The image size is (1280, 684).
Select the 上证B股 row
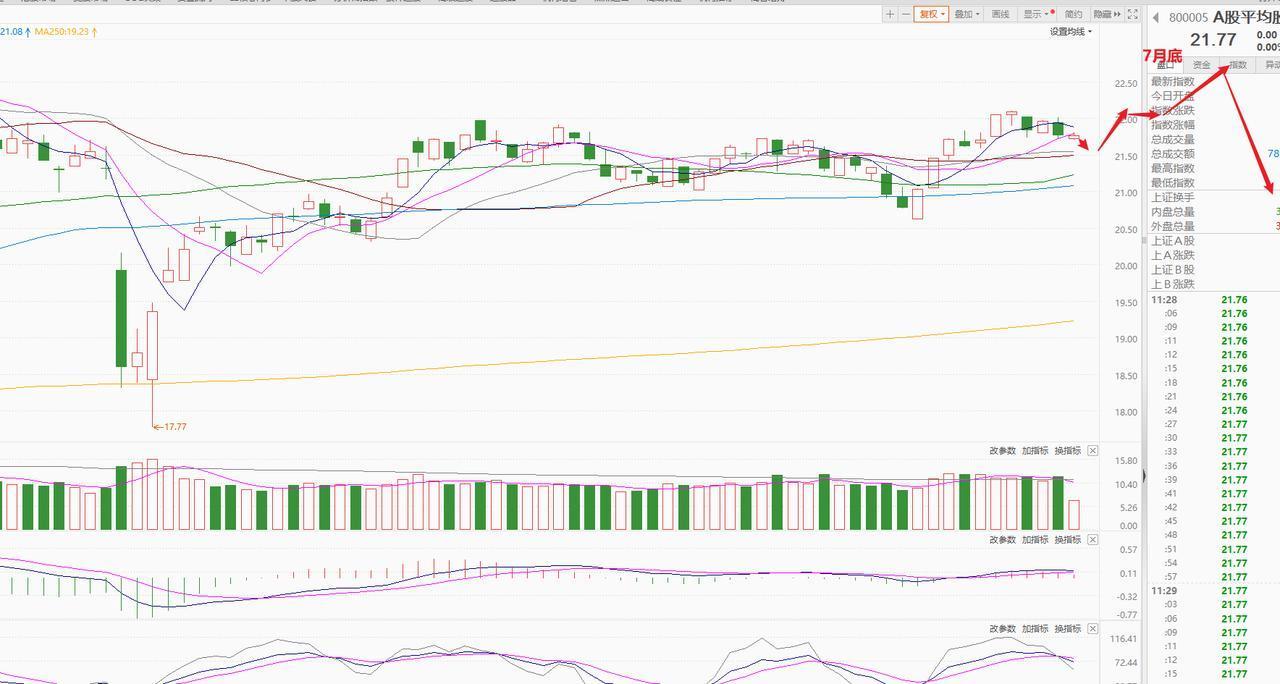point(1213,270)
